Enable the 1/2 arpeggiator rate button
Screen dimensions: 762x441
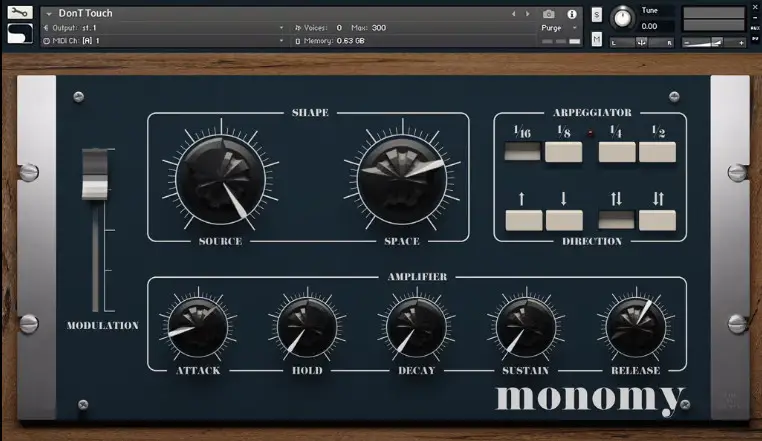pos(657,152)
